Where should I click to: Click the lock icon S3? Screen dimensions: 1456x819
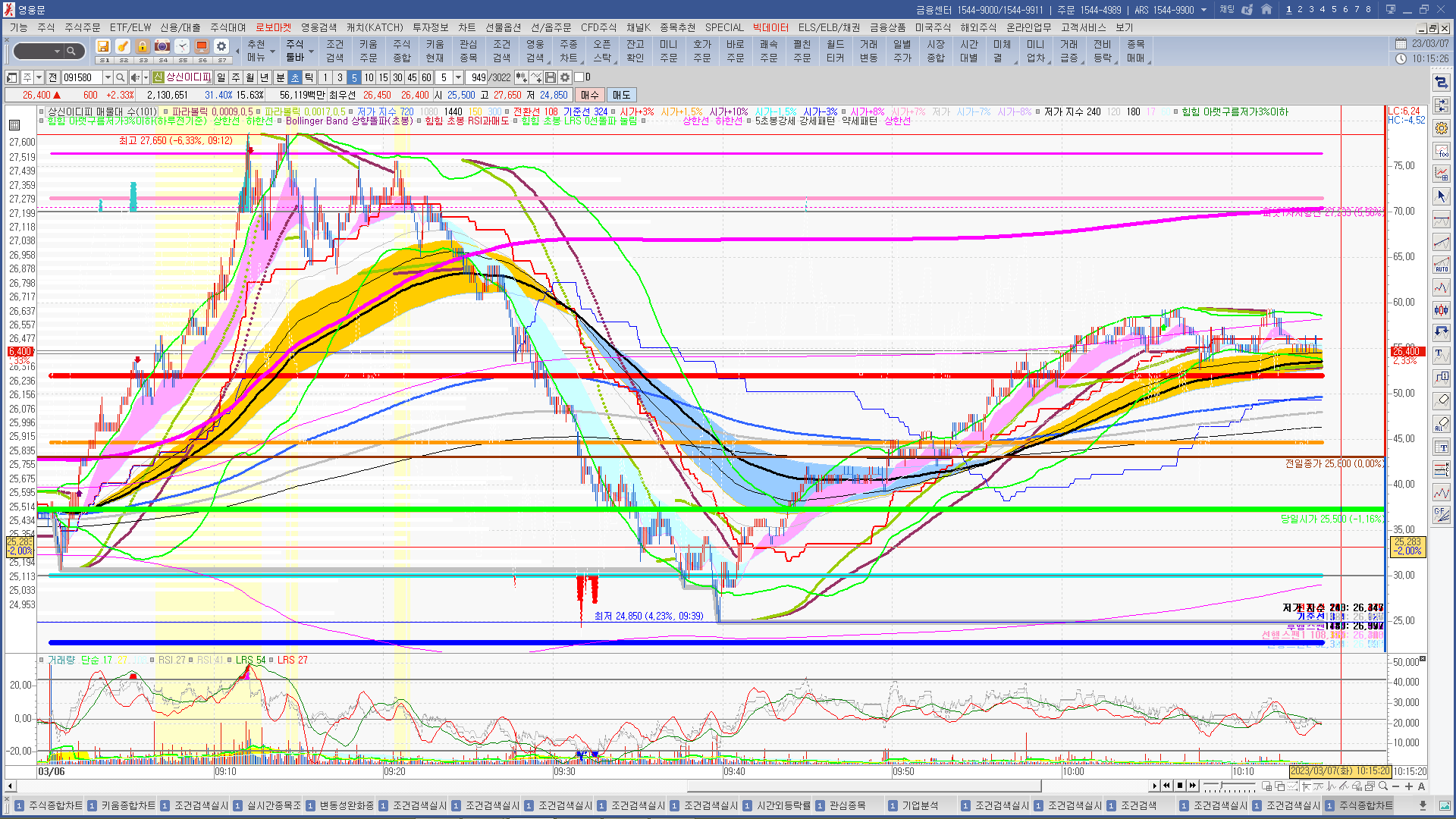click(143, 47)
